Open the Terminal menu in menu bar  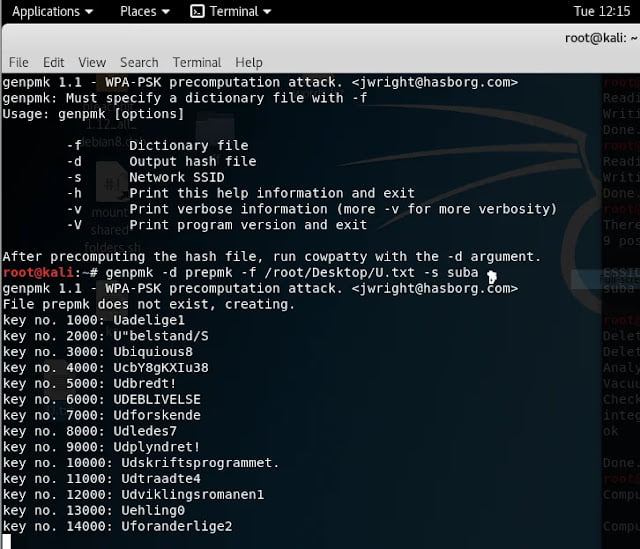197,62
